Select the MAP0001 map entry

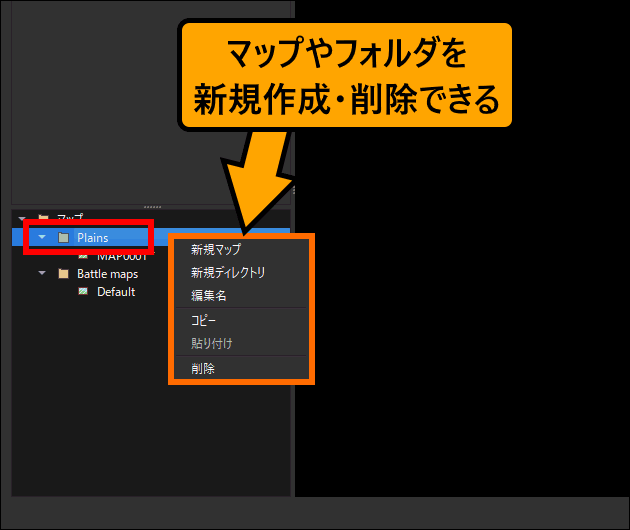[122, 257]
